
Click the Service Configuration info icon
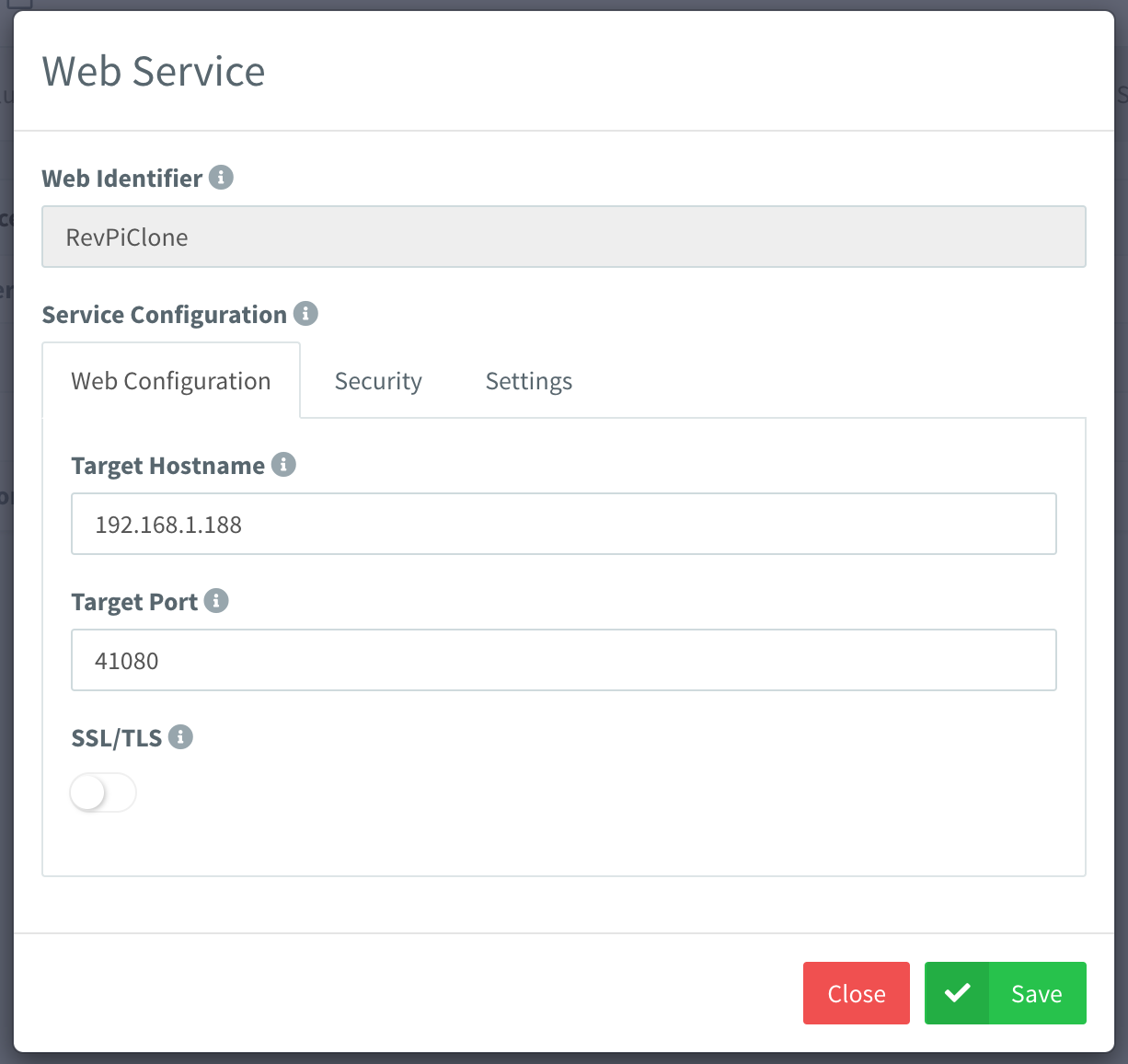305,314
